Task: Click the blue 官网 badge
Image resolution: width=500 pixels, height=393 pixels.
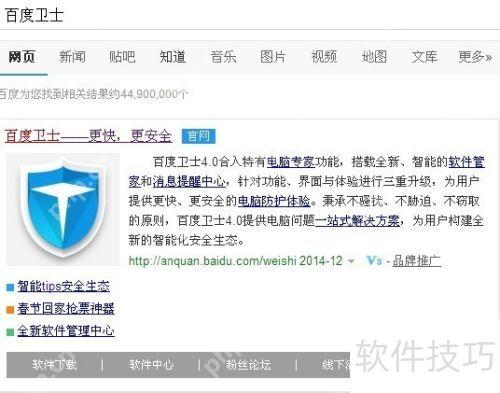Action: [199, 136]
